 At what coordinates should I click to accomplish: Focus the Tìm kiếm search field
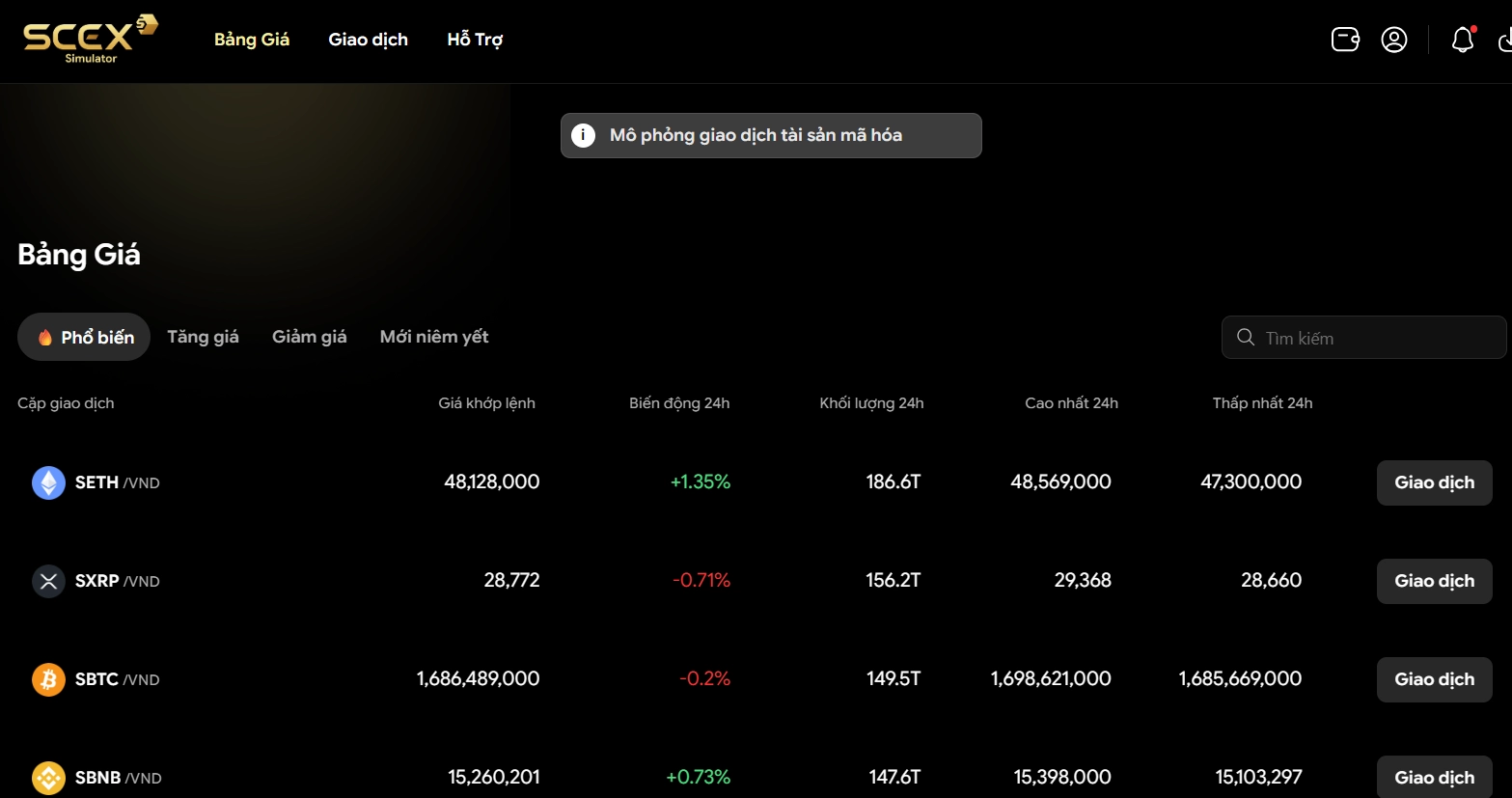pyautogui.click(x=1363, y=338)
